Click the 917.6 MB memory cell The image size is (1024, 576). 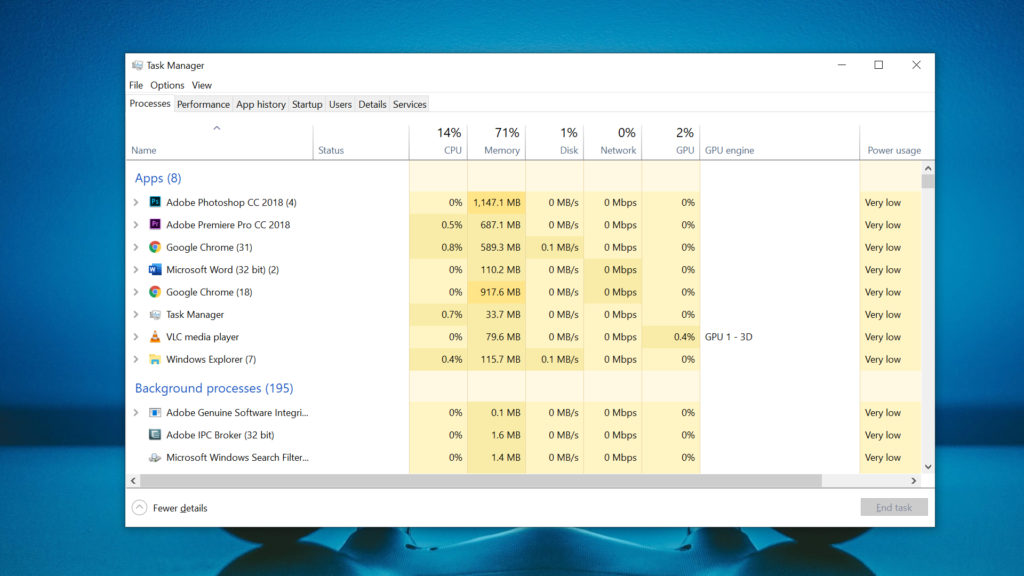pyautogui.click(x=496, y=292)
